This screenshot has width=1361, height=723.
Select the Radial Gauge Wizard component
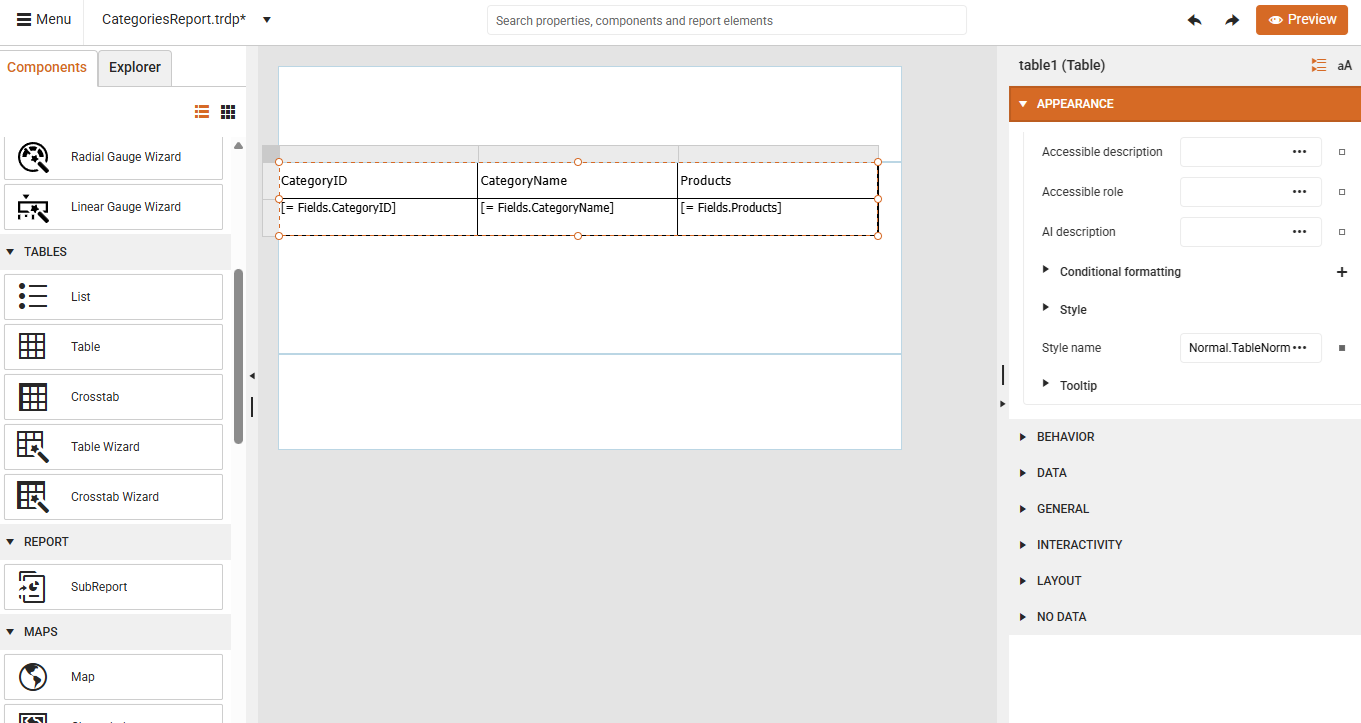click(x=113, y=157)
